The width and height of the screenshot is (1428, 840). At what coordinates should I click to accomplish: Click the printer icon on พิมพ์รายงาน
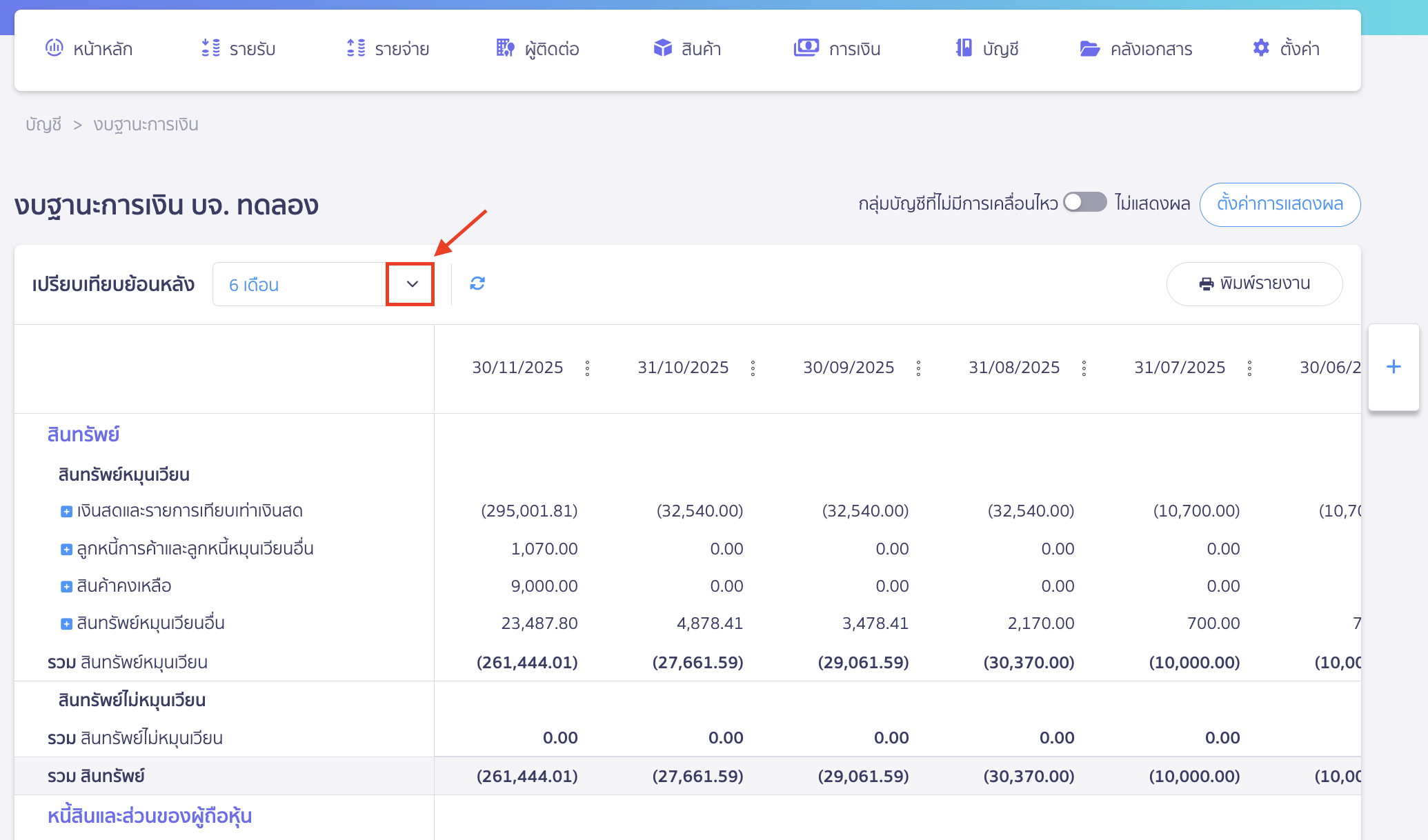[x=1206, y=283]
